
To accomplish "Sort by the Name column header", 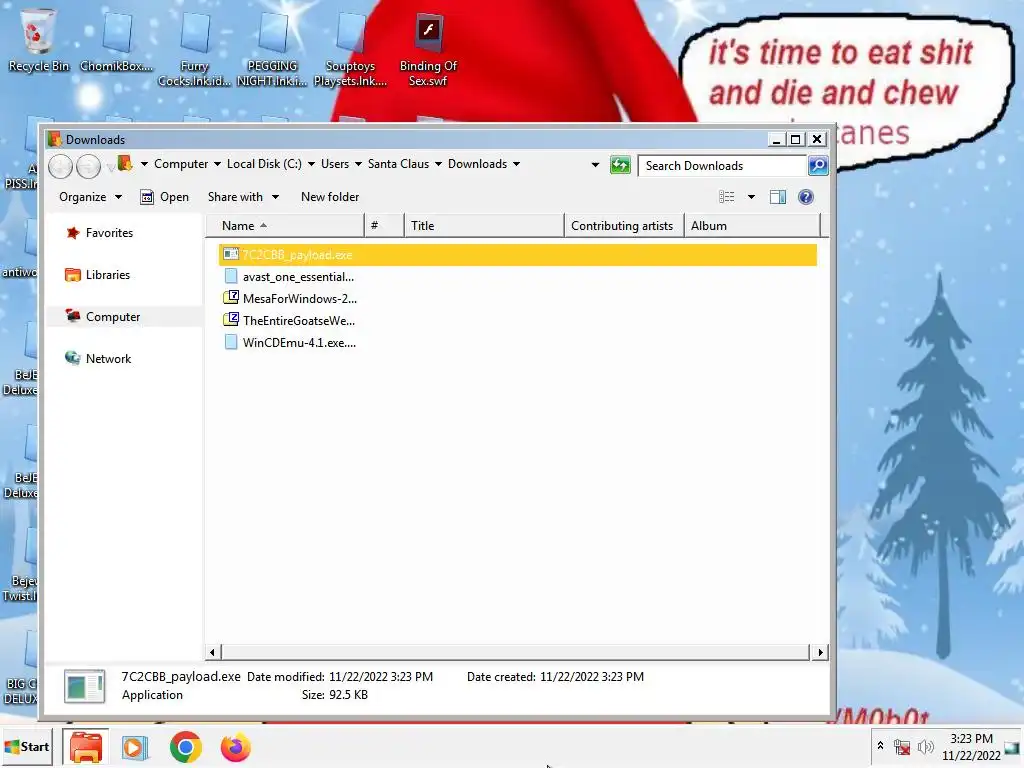I will pos(285,226).
